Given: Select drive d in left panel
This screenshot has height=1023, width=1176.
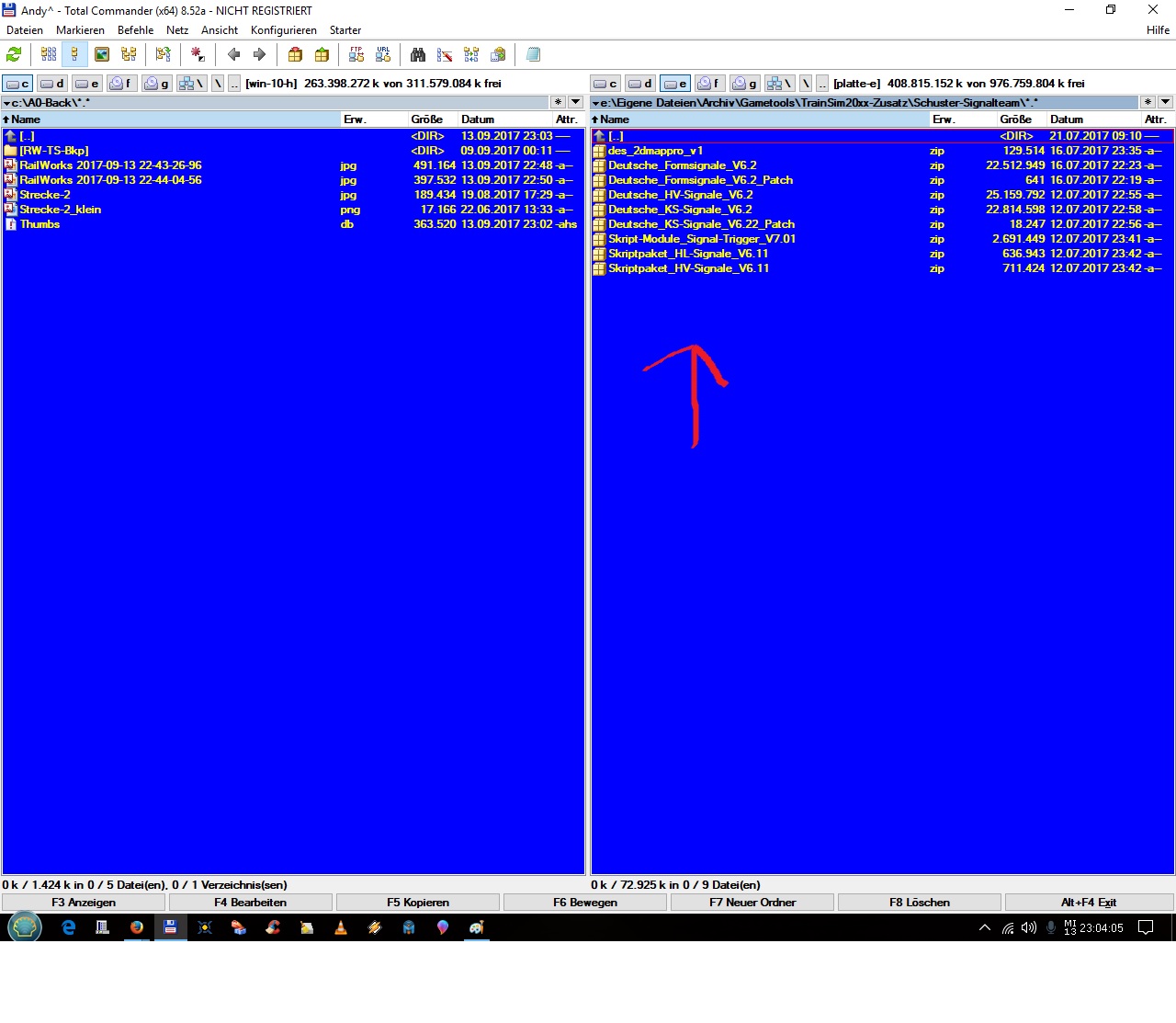Looking at the screenshot, I should pos(52,84).
